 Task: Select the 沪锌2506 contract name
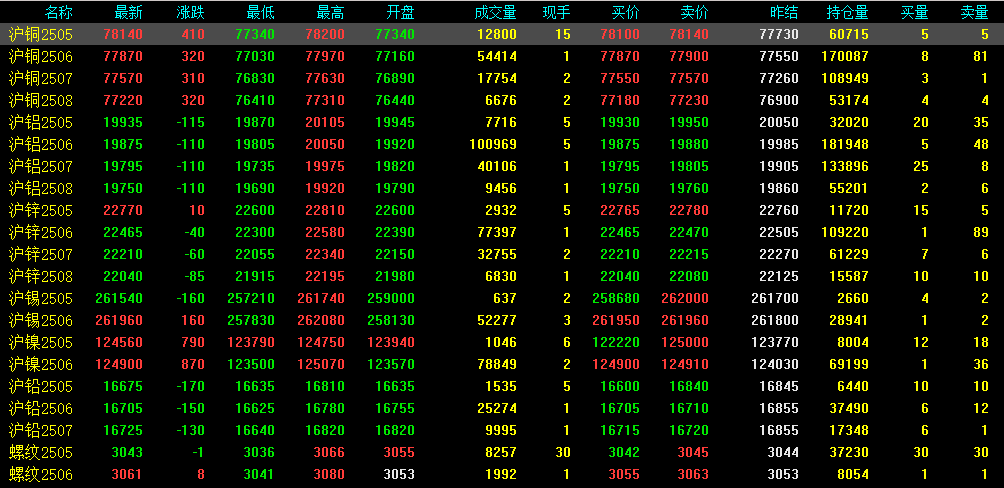pyautogui.click(x=41, y=232)
